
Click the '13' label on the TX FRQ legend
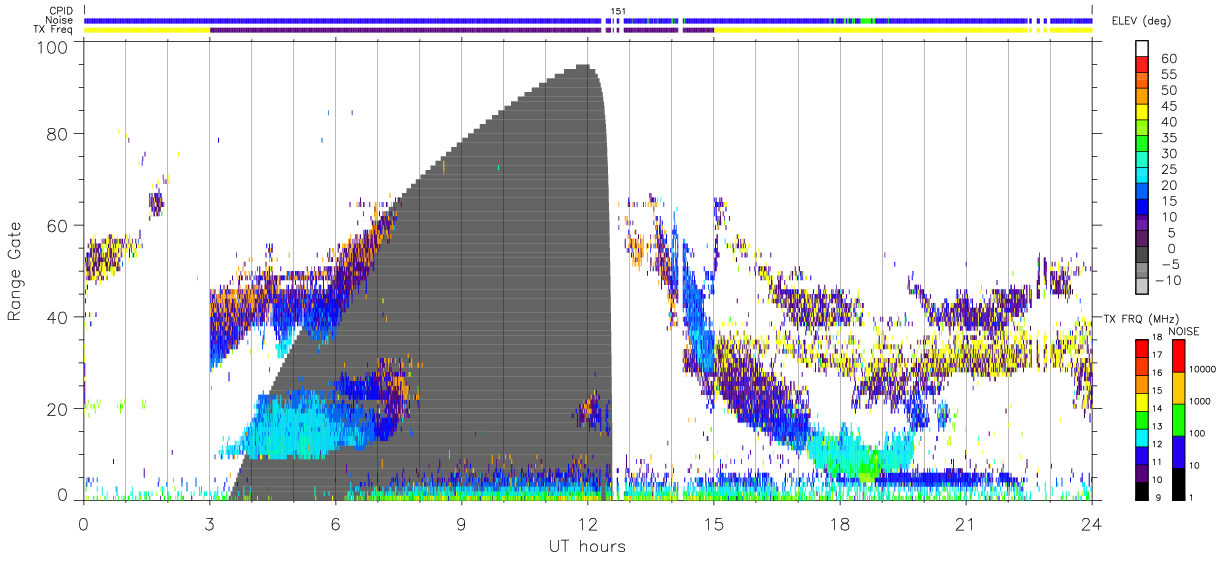1159,426
